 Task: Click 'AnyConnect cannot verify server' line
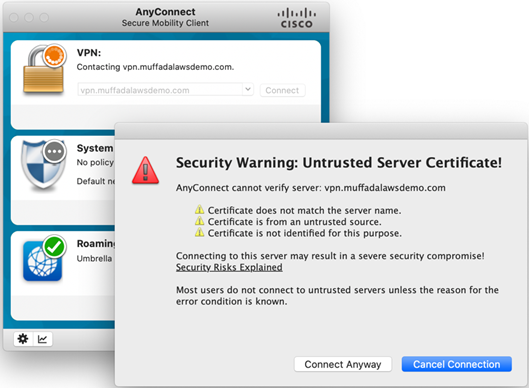(311, 188)
